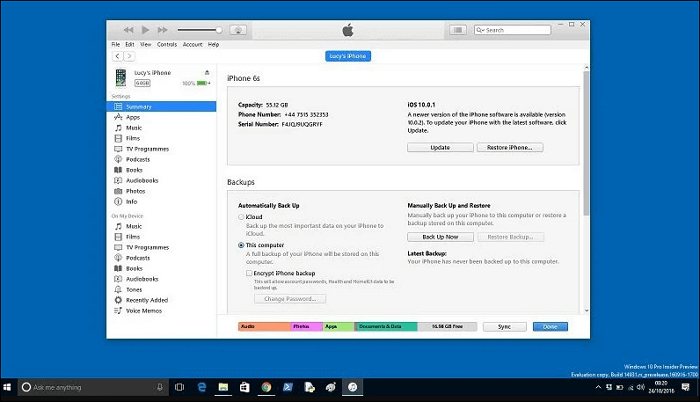700x402 pixels.
Task: Click the eject icon next to Lucy's iPhone
Action: click(x=207, y=72)
